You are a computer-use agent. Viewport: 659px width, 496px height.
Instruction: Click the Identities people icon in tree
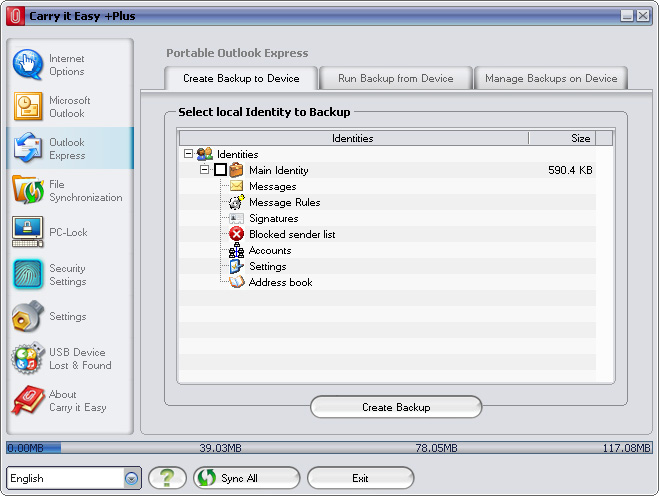pyautogui.click(x=205, y=154)
